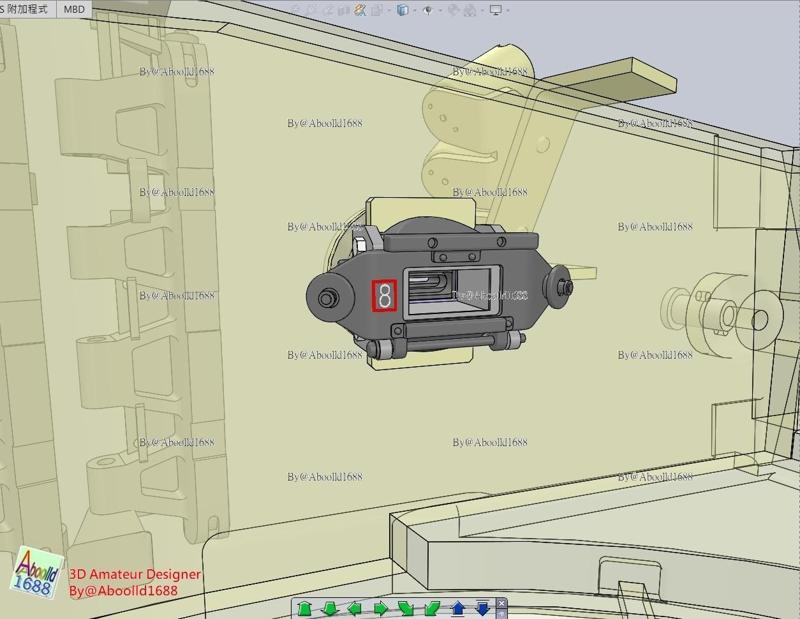Click the blue move-up arrow
The height and width of the screenshot is (619, 800).
click(458, 608)
